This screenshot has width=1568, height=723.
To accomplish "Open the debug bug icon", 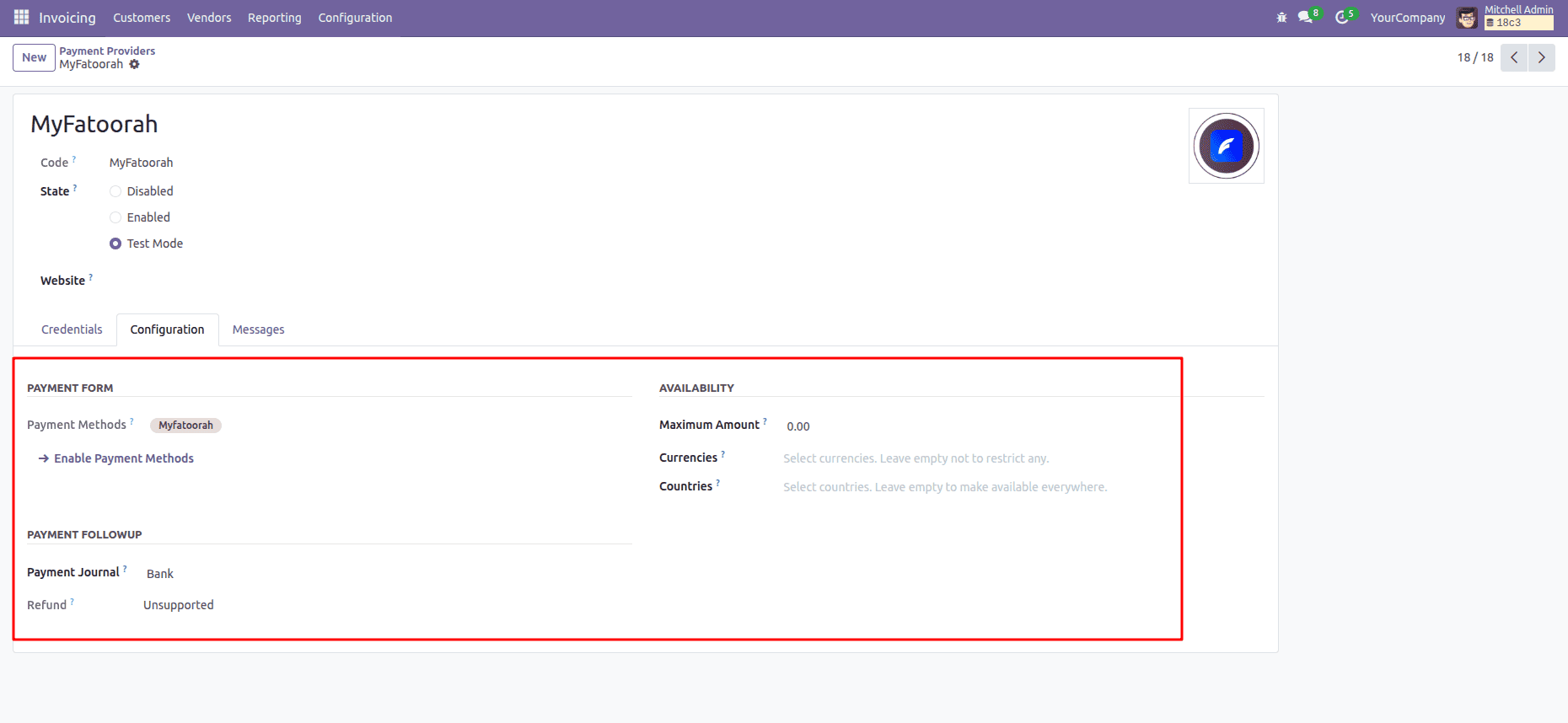I will tap(1281, 17).
